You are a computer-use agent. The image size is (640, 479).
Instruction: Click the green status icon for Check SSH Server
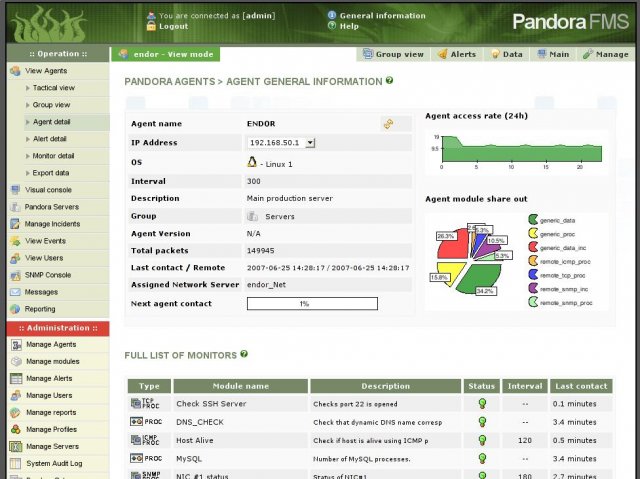tap(482, 404)
